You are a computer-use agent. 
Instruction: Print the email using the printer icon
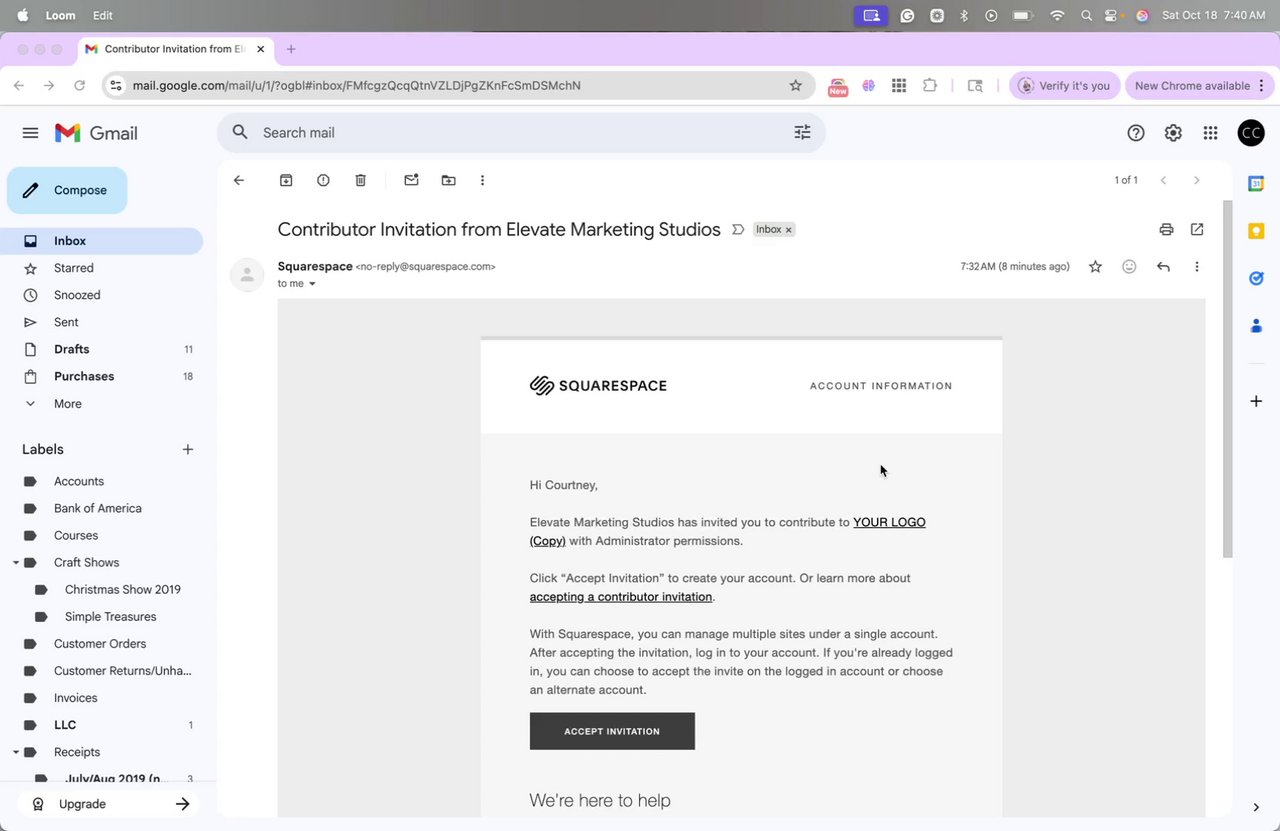(1166, 229)
